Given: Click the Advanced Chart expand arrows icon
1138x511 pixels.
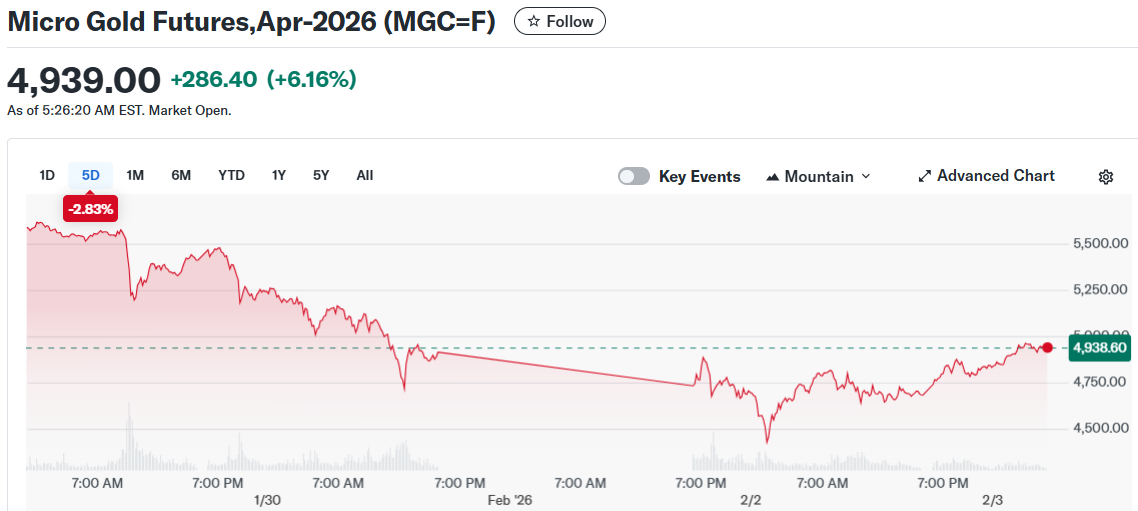Looking at the screenshot, I should pyautogui.click(x=924, y=176).
